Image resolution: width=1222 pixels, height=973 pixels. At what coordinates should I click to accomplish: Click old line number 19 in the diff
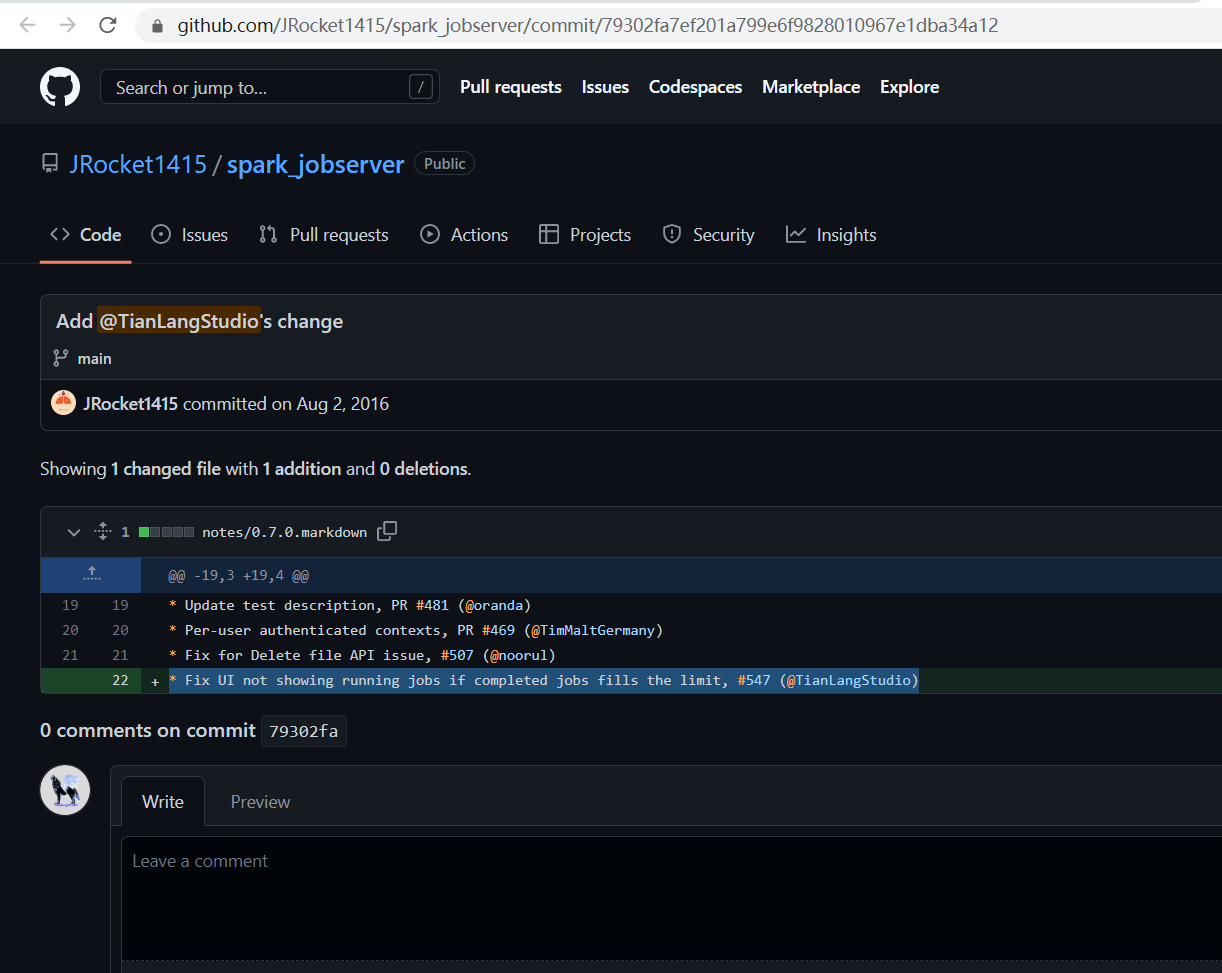point(70,605)
